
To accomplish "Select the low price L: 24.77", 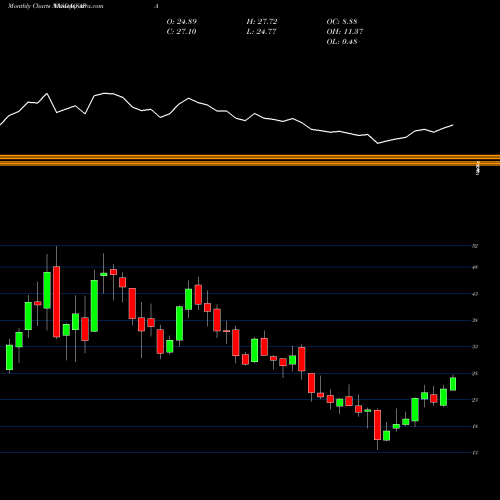I will pos(262,32).
